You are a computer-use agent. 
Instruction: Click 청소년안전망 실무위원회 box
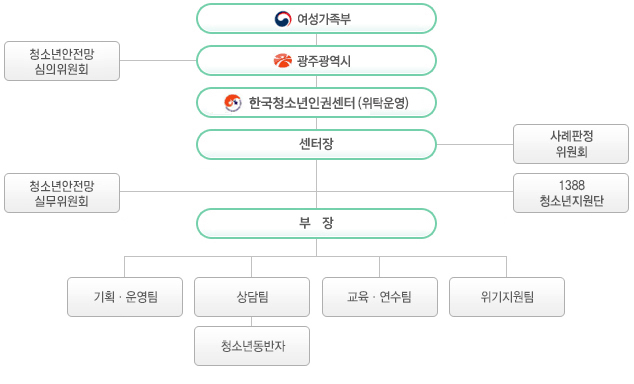coord(62,193)
